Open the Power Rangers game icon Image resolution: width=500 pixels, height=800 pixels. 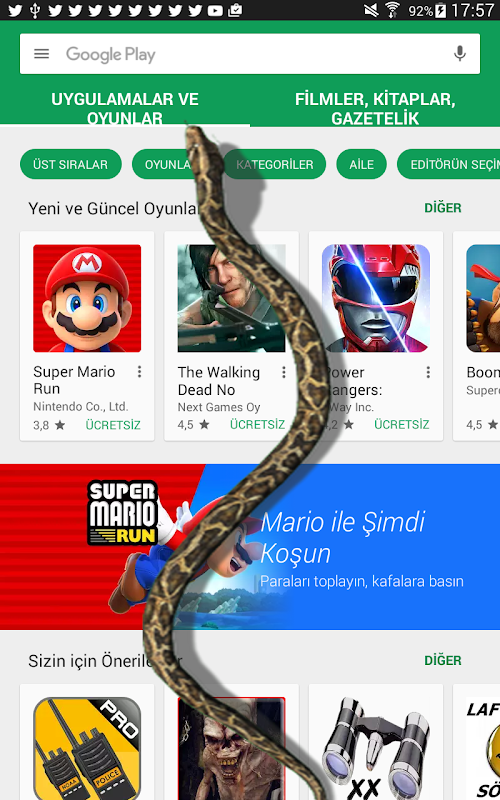[376, 298]
